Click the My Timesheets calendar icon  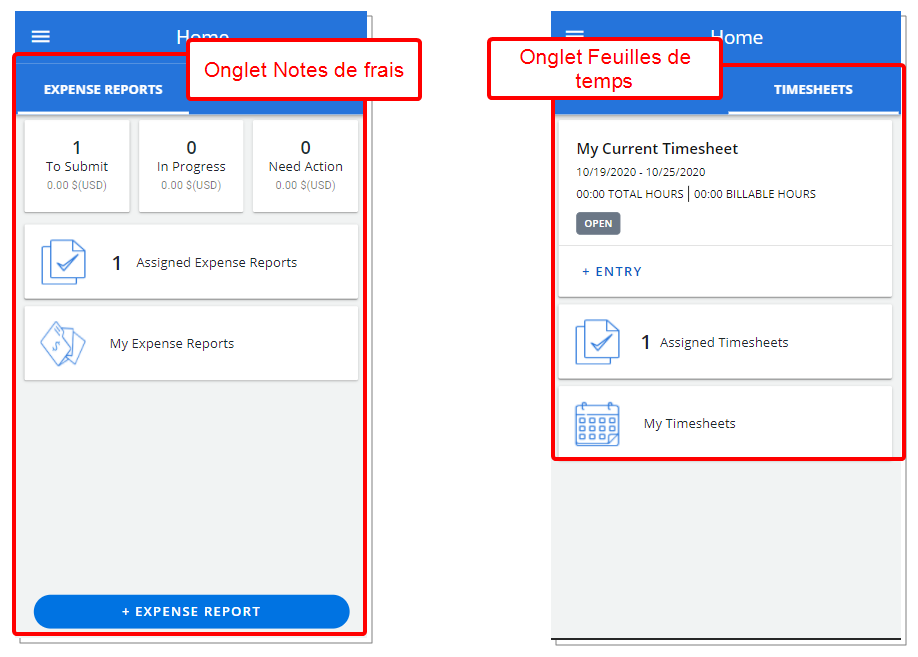click(597, 424)
